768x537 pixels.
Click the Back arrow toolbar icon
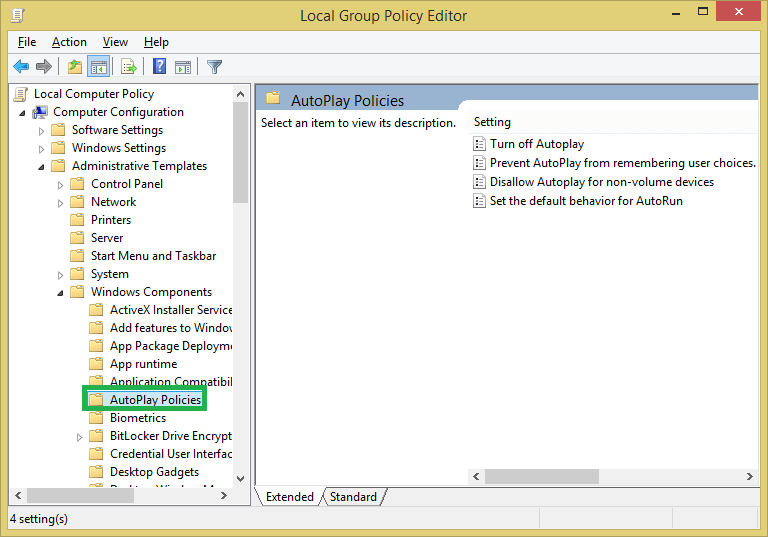[x=21, y=67]
